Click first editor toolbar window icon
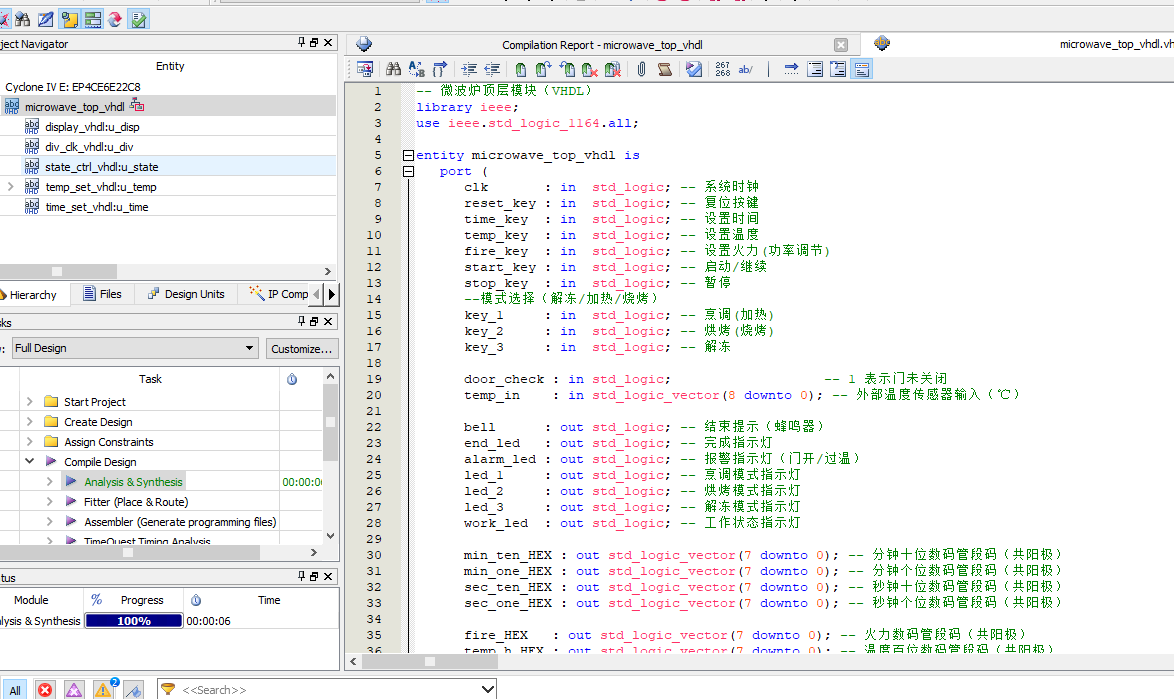Screen dimensions: 1174x699 point(365,70)
